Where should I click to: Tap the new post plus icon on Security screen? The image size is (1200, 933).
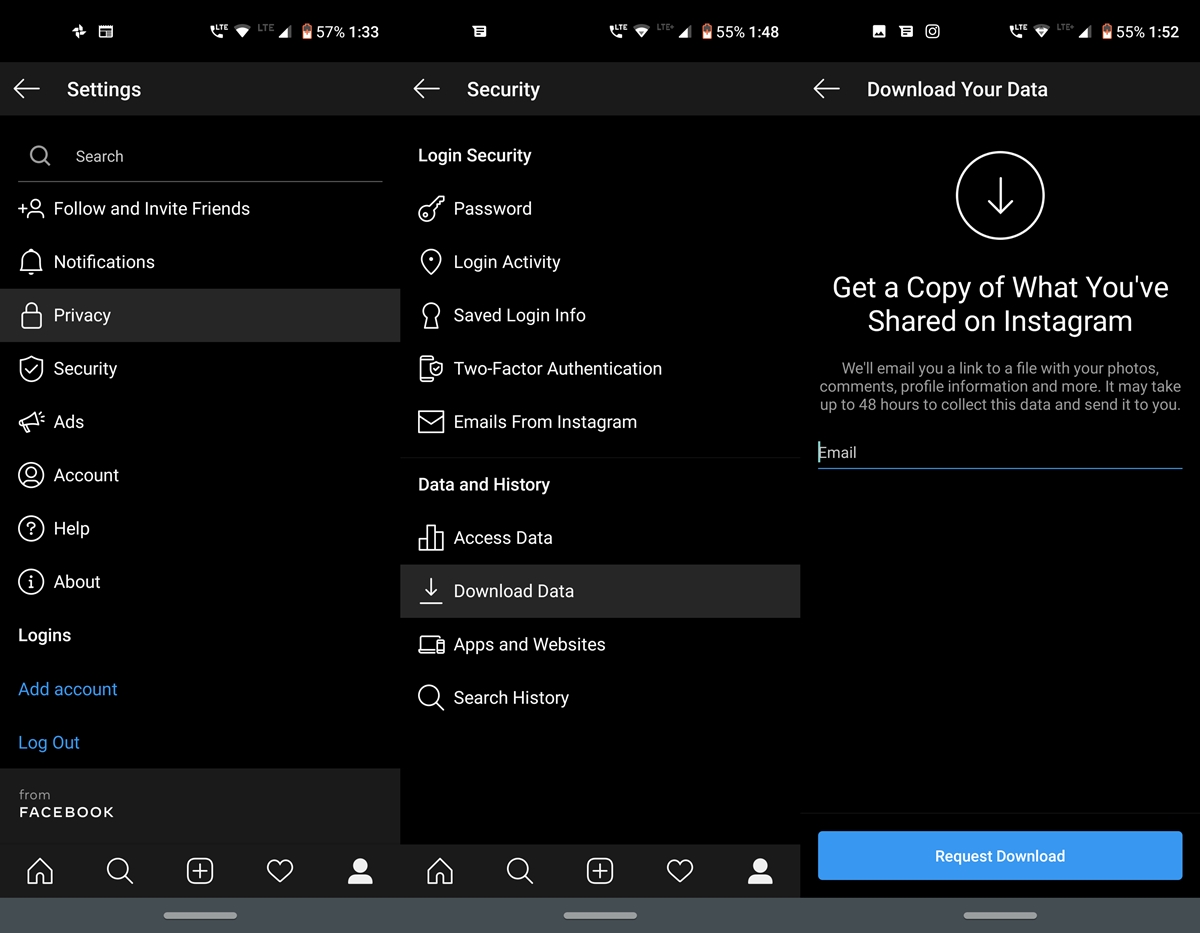tap(600, 871)
